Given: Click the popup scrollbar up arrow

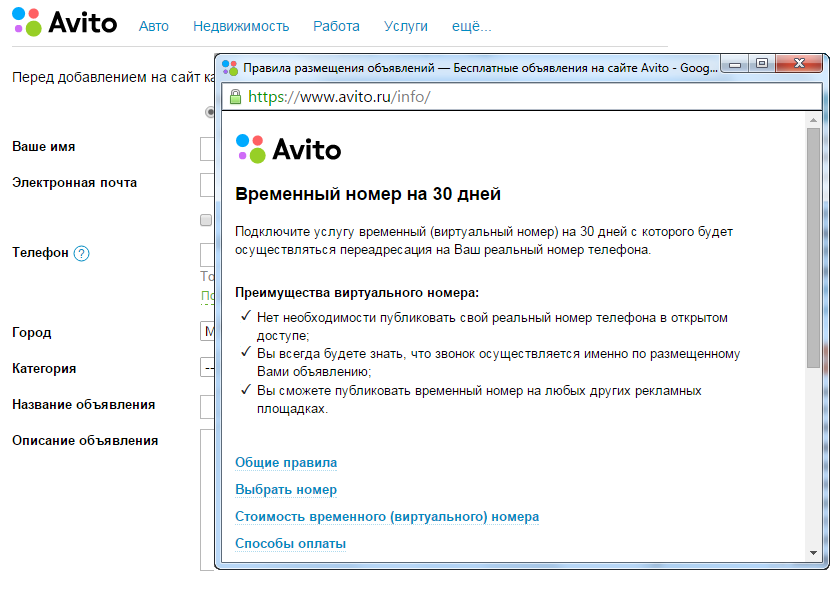Looking at the screenshot, I should pos(813,120).
